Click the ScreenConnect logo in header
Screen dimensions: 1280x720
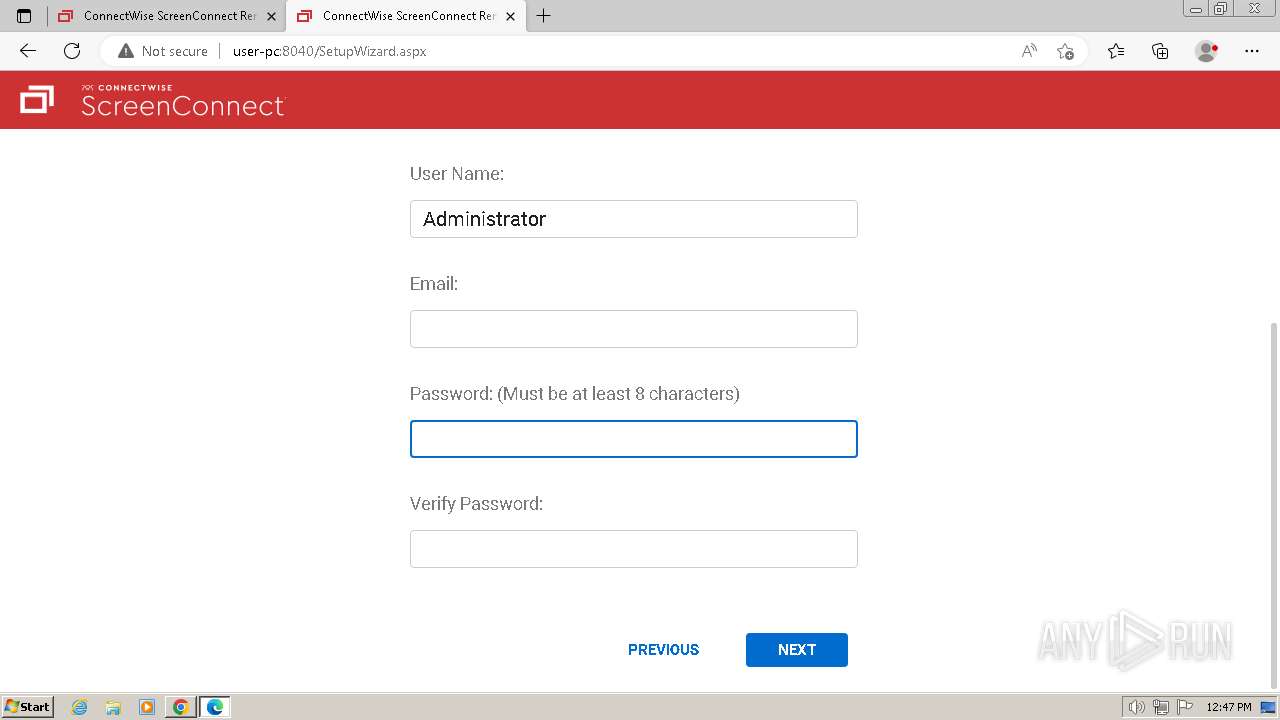click(152, 100)
